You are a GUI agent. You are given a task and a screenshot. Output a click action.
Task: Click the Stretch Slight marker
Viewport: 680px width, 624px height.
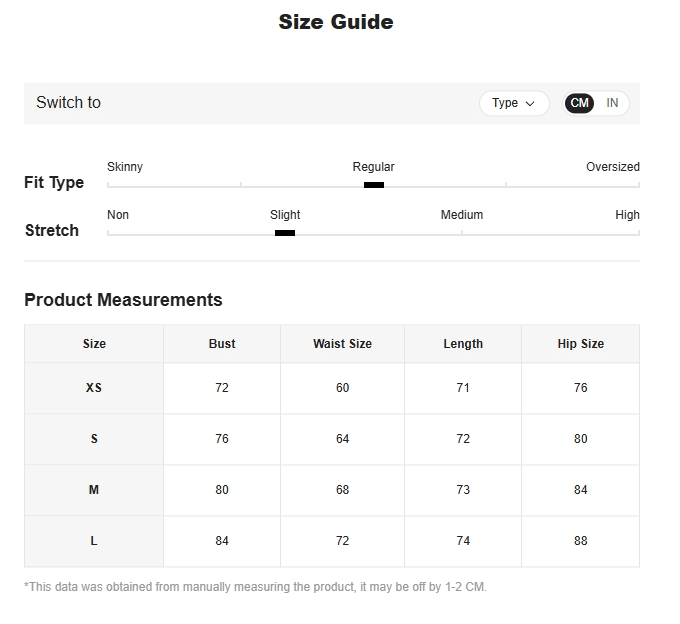tap(285, 233)
